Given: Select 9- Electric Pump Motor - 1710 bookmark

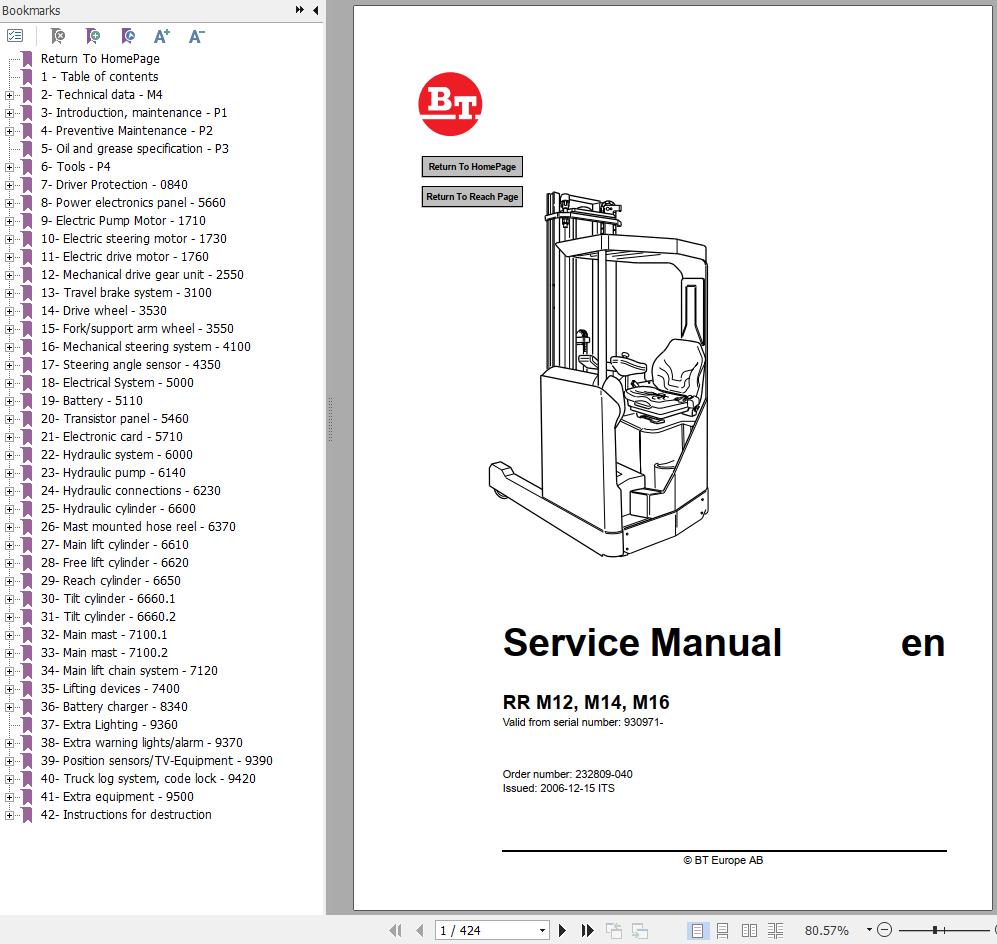Looking at the screenshot, I should 123,221.
